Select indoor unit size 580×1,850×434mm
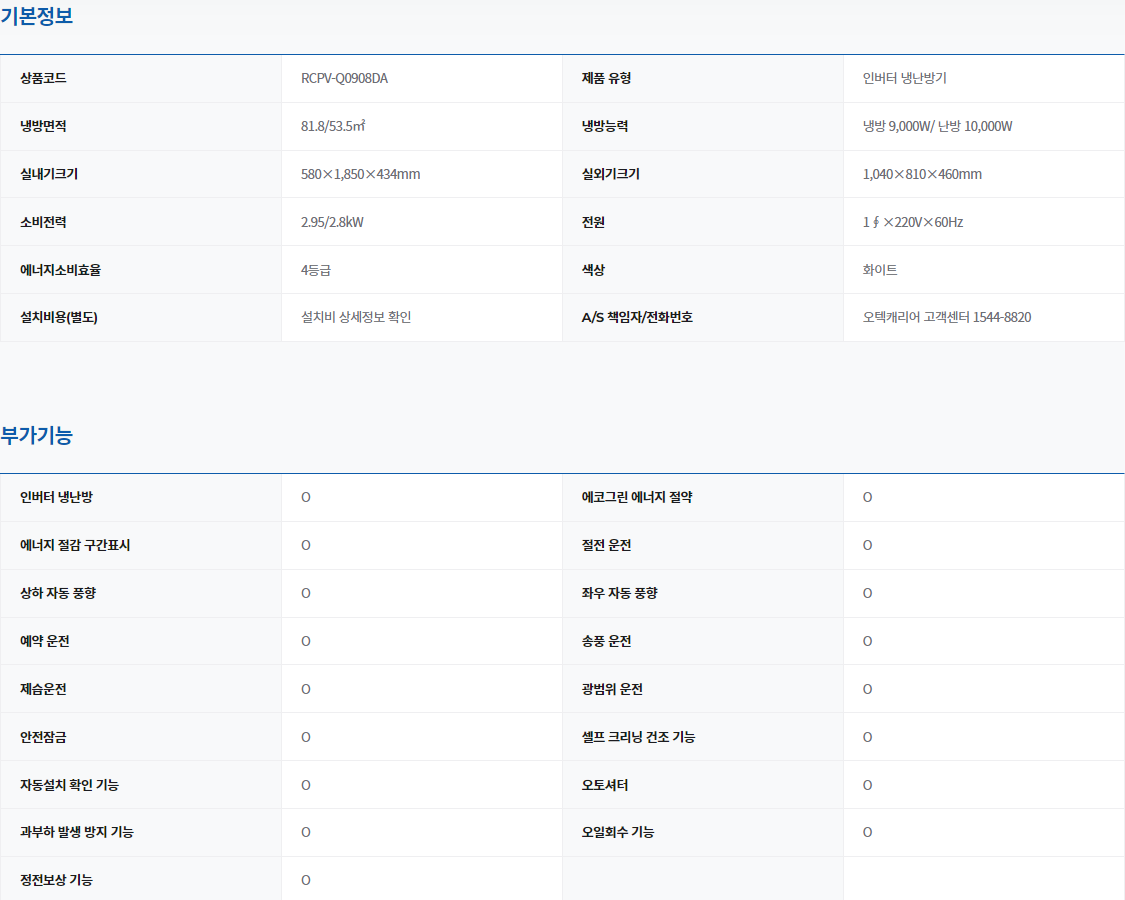 coord(360,174)
